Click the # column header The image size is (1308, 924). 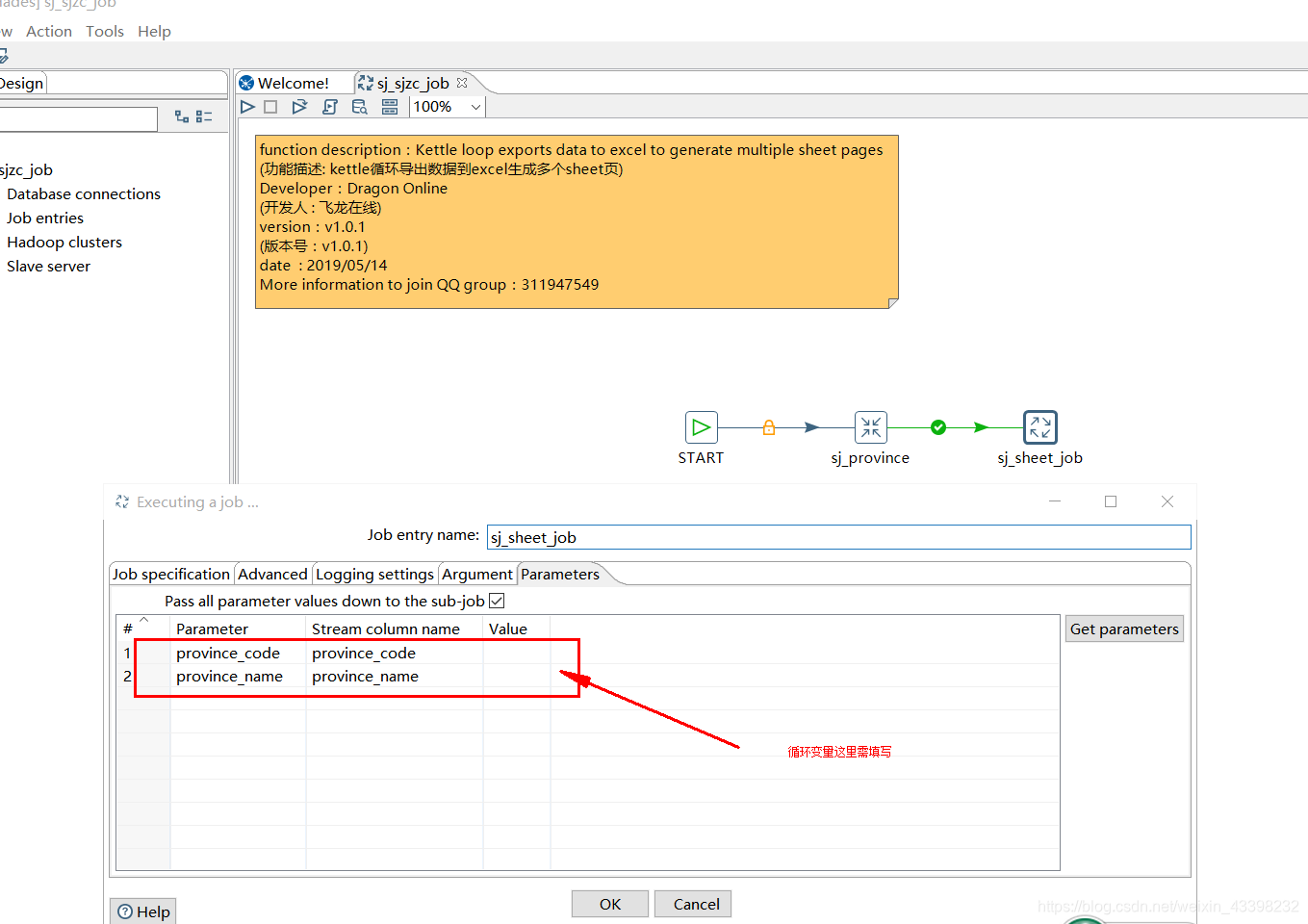tap(143, 629)
